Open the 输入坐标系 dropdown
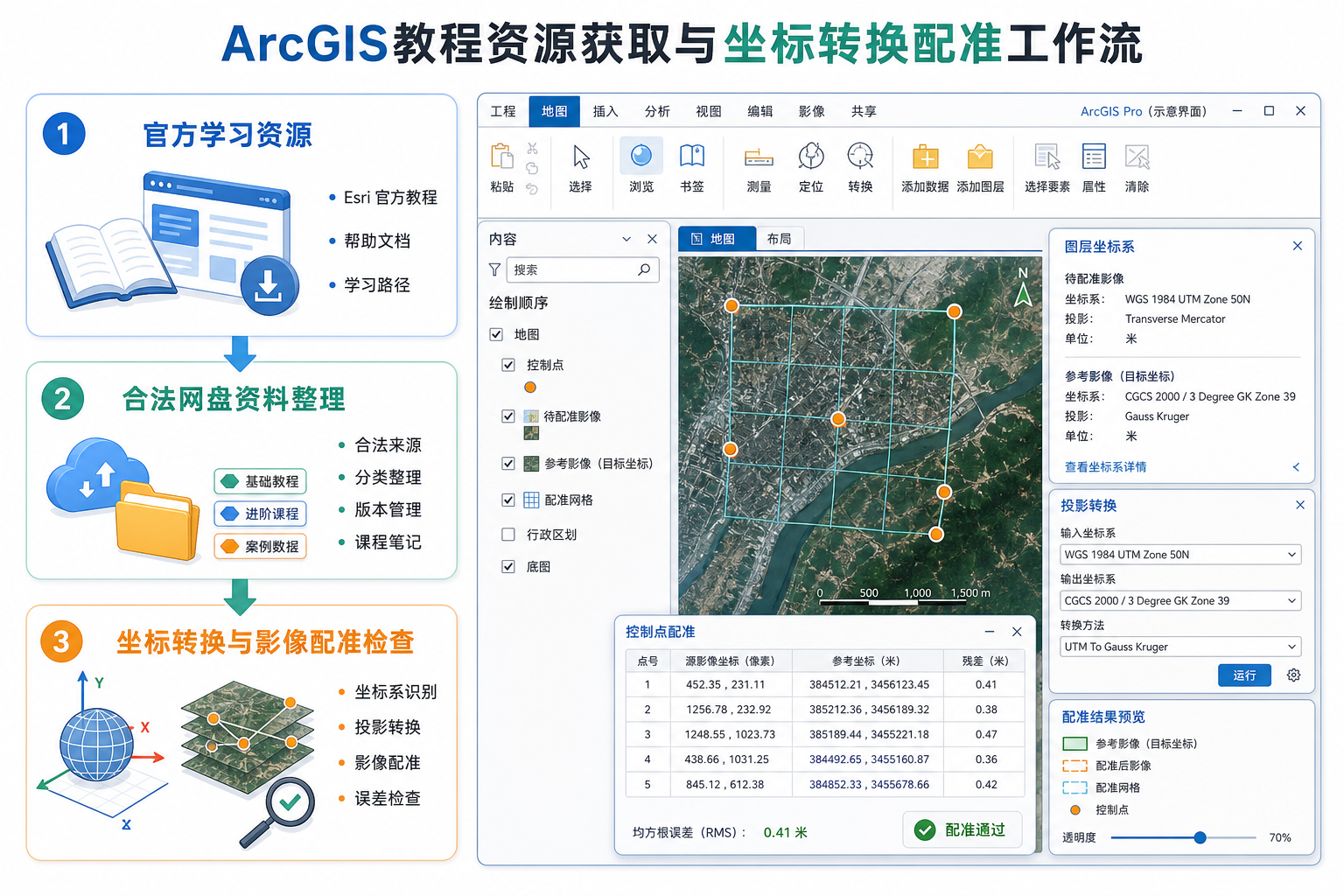 point(1180,554)
